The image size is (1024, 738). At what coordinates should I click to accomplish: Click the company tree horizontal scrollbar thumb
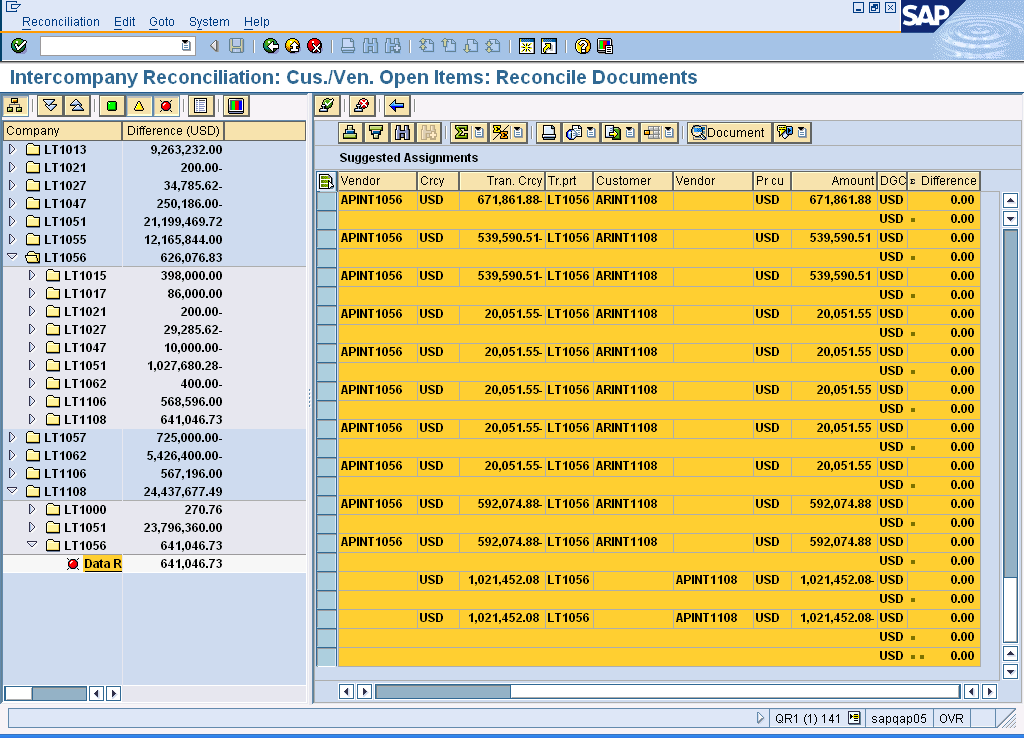click(x=59, y=693)
